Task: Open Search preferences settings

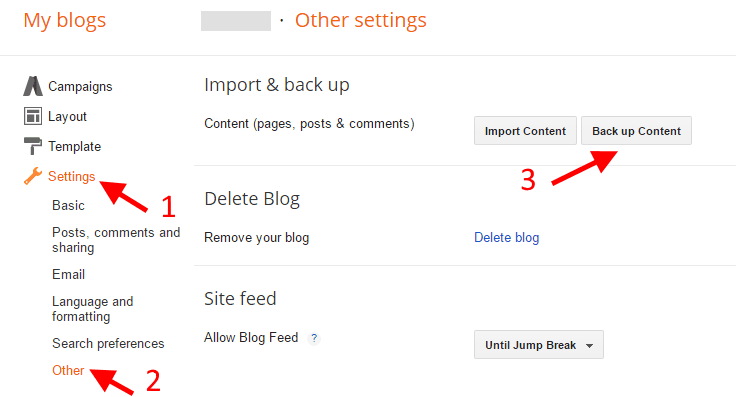Action: (108, 344)
